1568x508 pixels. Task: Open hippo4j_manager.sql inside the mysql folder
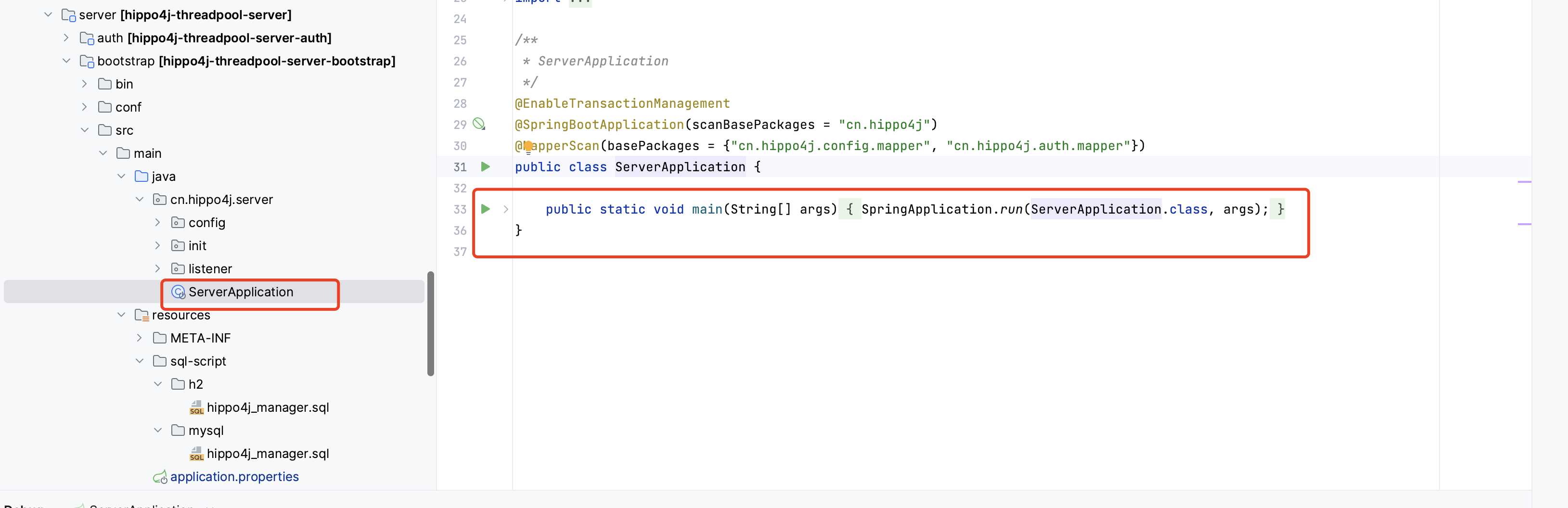point(268,453)
